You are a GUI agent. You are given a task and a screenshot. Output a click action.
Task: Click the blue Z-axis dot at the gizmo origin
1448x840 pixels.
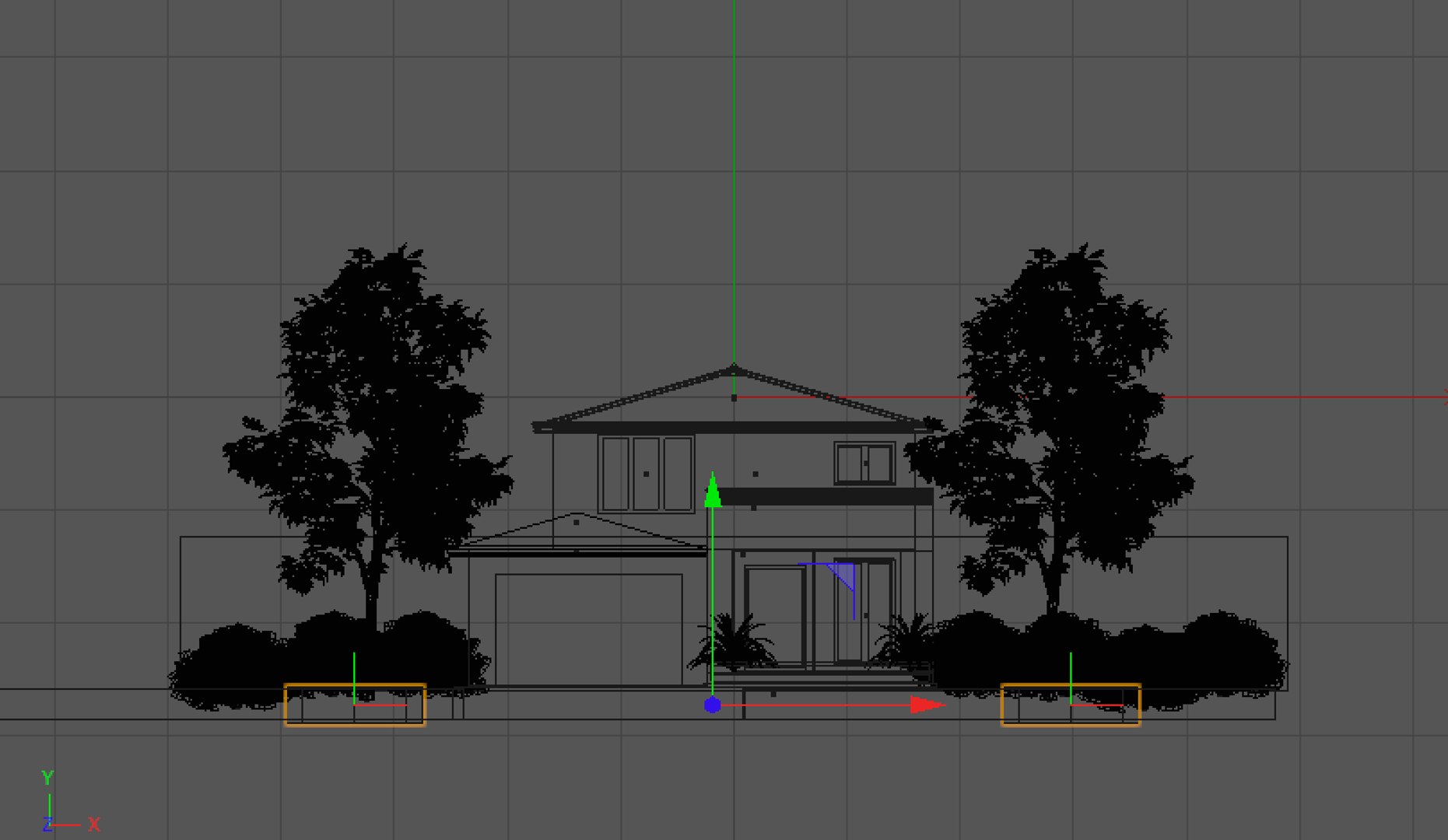coord(712,705)
